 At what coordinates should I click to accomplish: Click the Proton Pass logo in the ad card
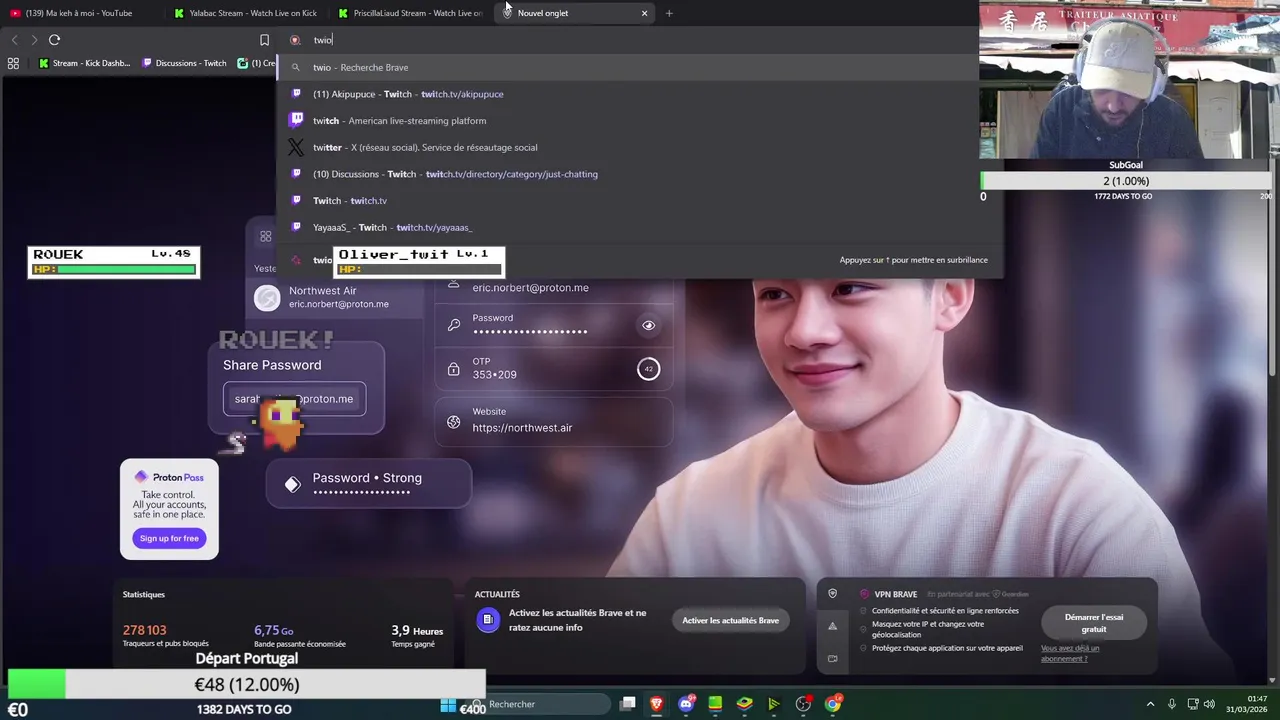pos(169,478)
